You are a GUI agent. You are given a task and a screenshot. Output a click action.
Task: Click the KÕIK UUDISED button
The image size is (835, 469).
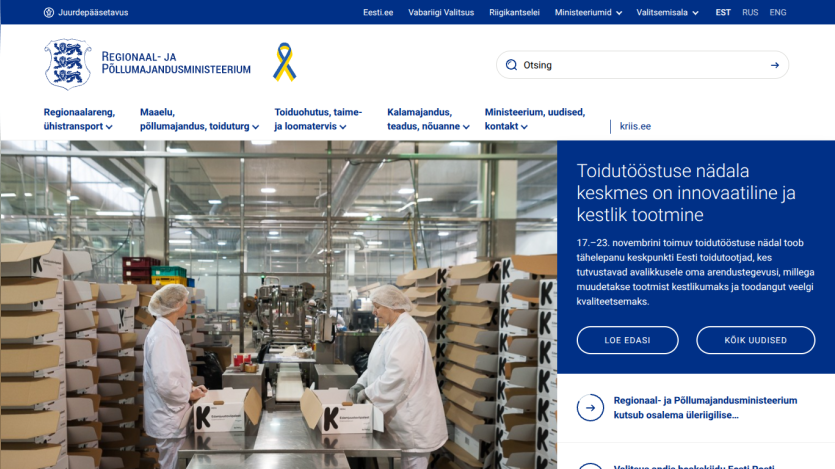[755, 340]
